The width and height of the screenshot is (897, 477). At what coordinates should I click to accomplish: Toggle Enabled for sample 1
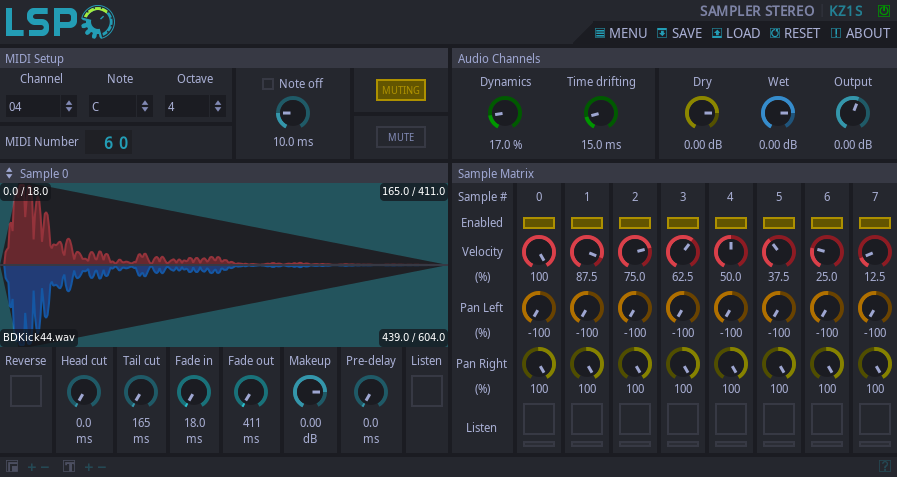(x=587, y=222)
